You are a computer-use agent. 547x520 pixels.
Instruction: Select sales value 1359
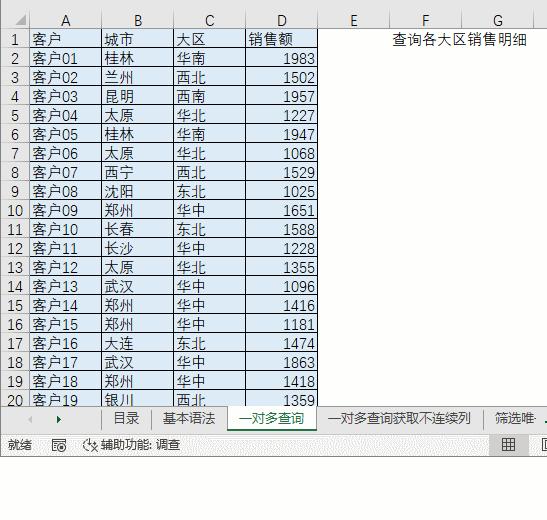pyautogui.click(x=282, y=399)
